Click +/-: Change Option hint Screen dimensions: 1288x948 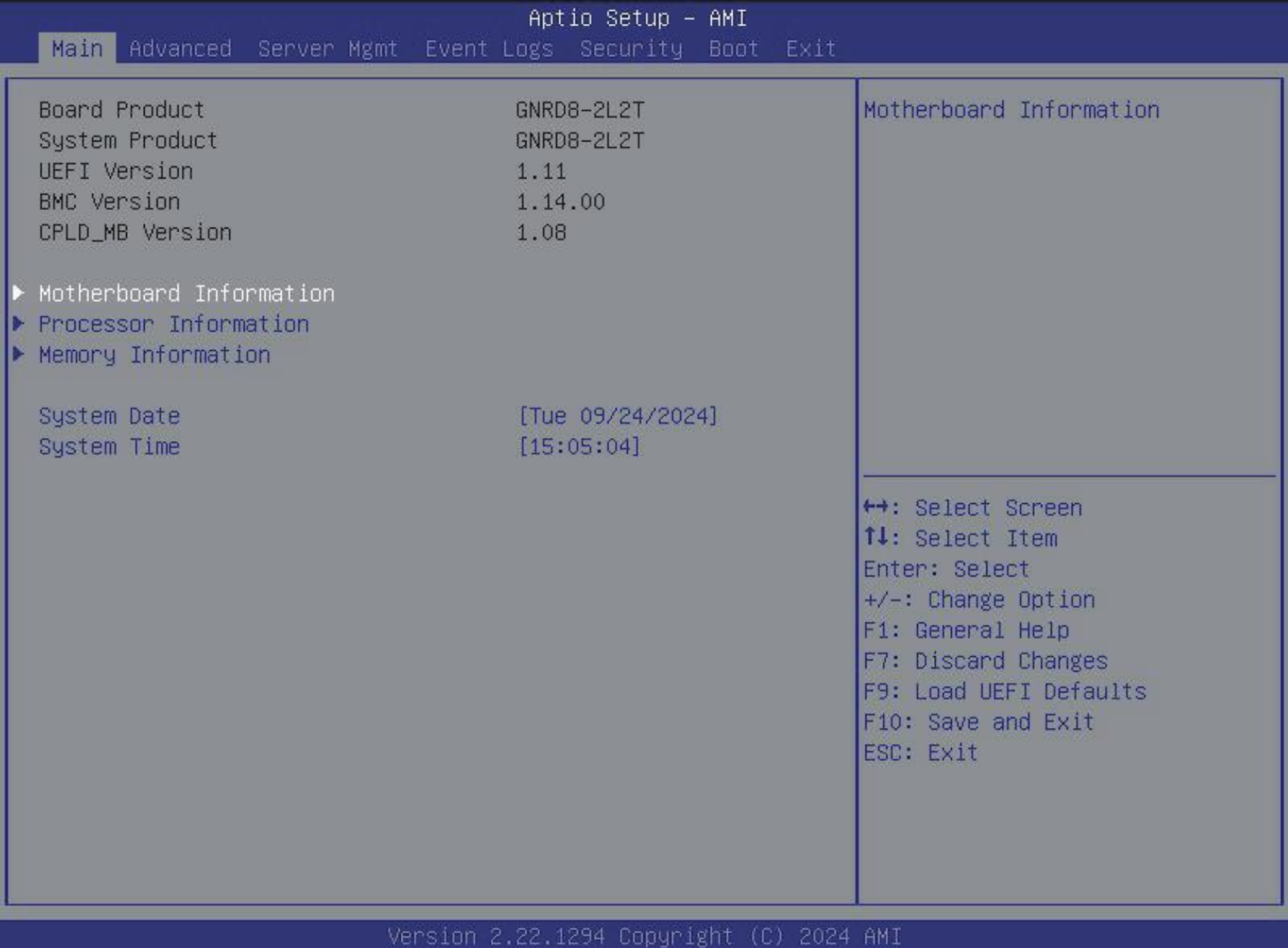pos(979,600)
